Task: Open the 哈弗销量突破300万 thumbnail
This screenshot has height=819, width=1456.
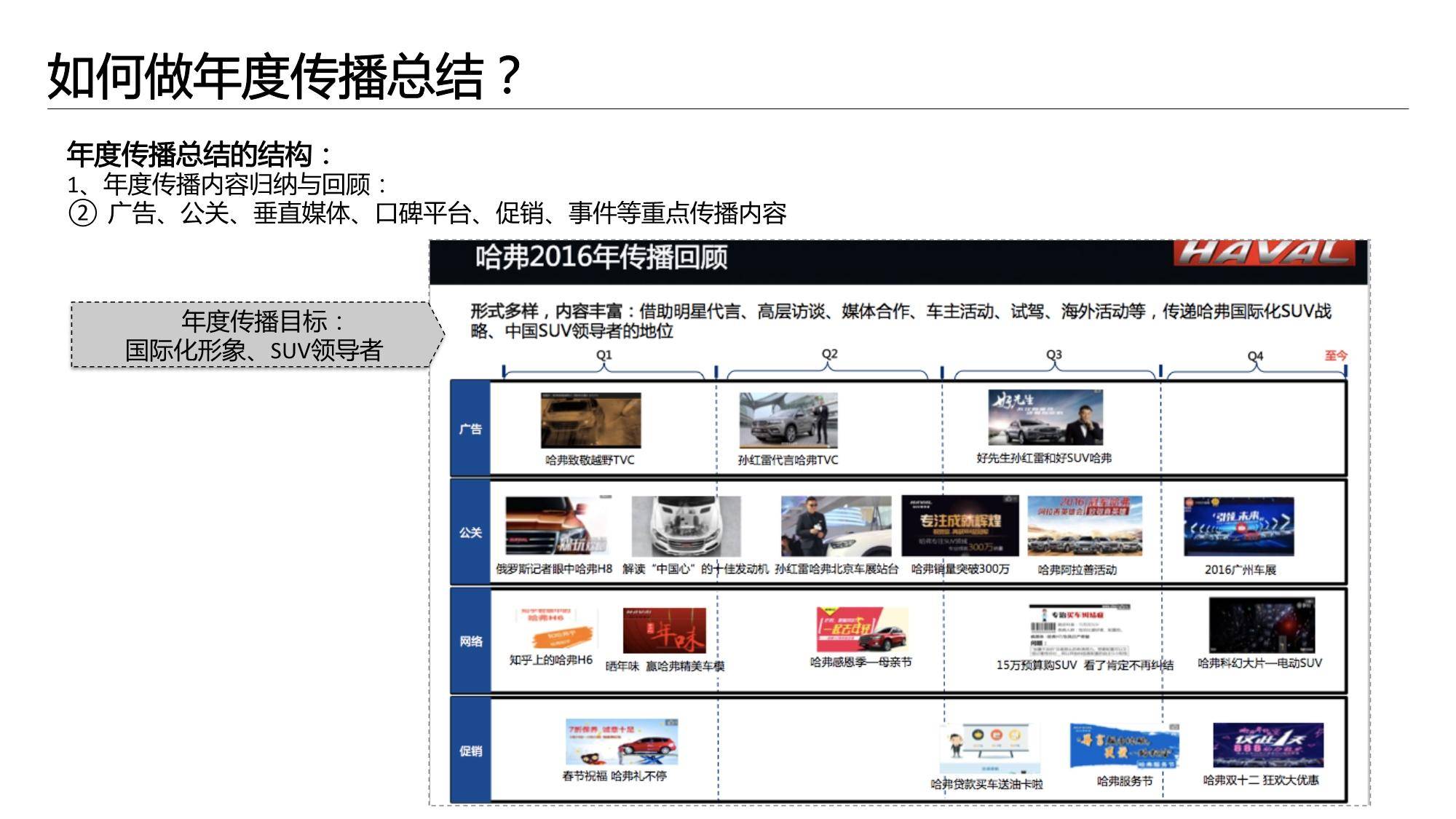Action: 960,526
